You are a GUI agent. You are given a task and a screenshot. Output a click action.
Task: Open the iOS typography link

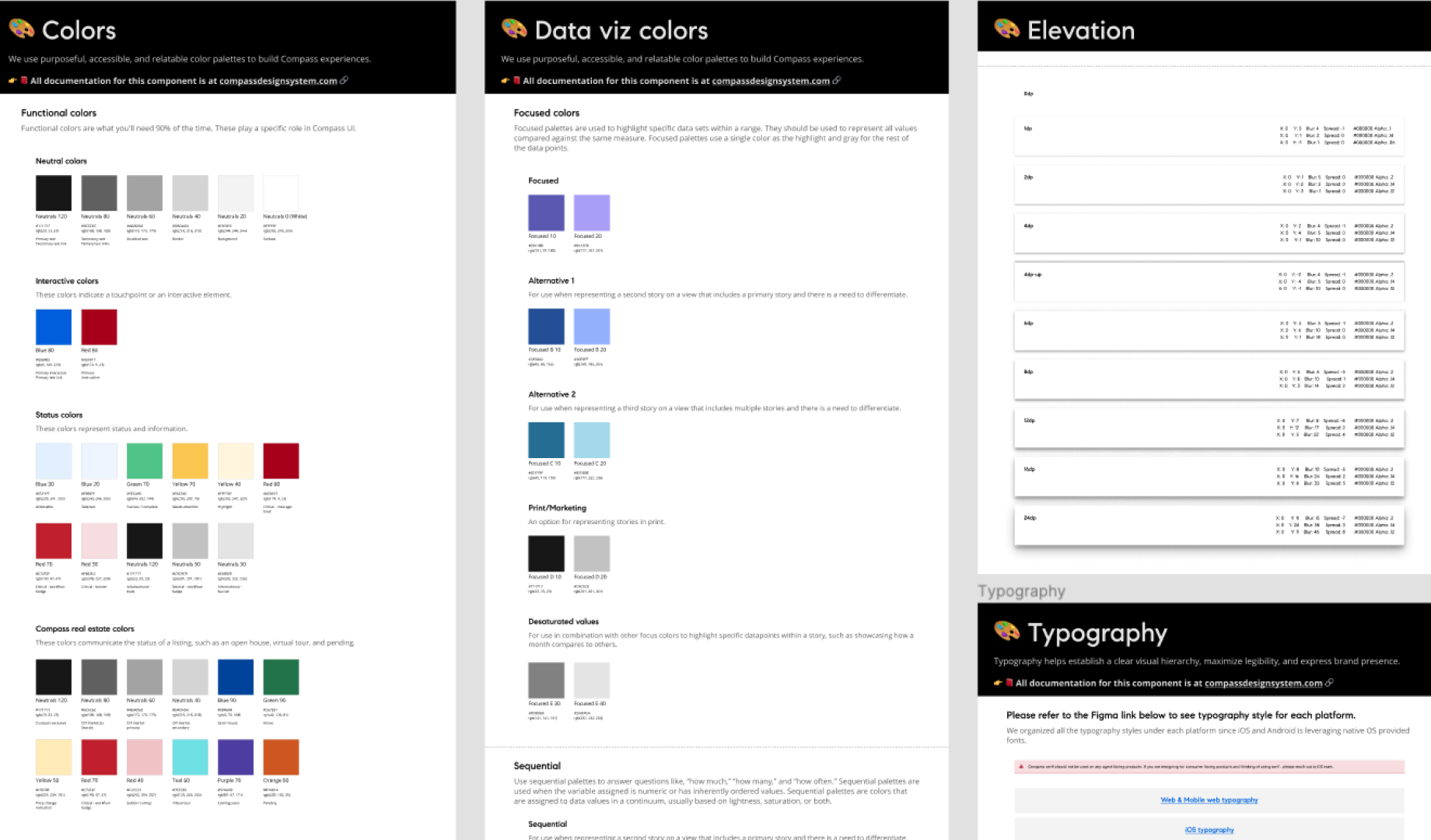point(1209,830)
